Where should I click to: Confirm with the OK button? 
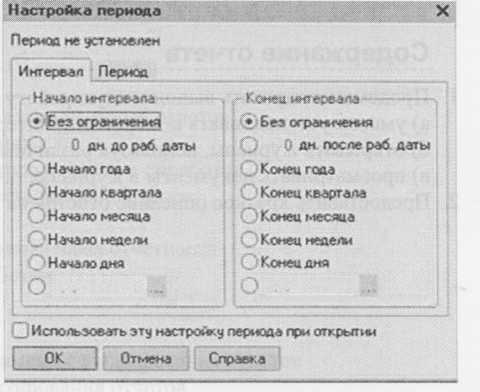(x=55, y=358)
